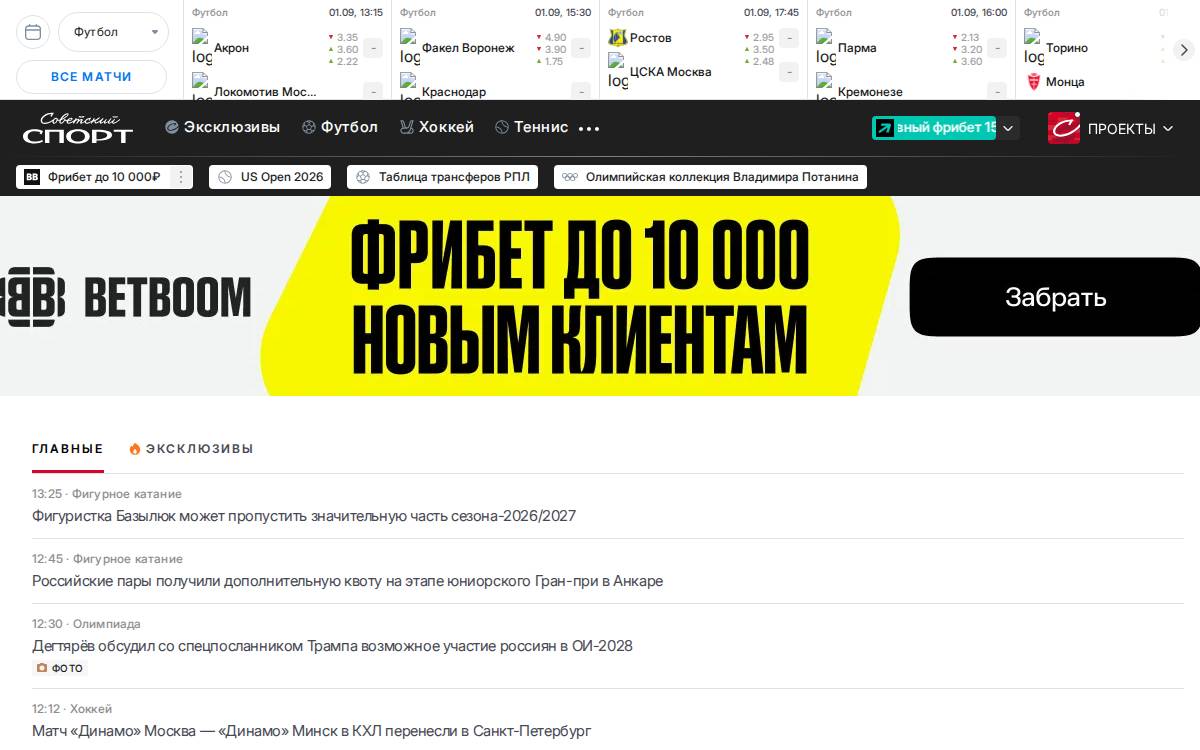Screen dimensions: 1200x750
Task: Select the Факел Воронеж odds button
Action: point(581,48)
